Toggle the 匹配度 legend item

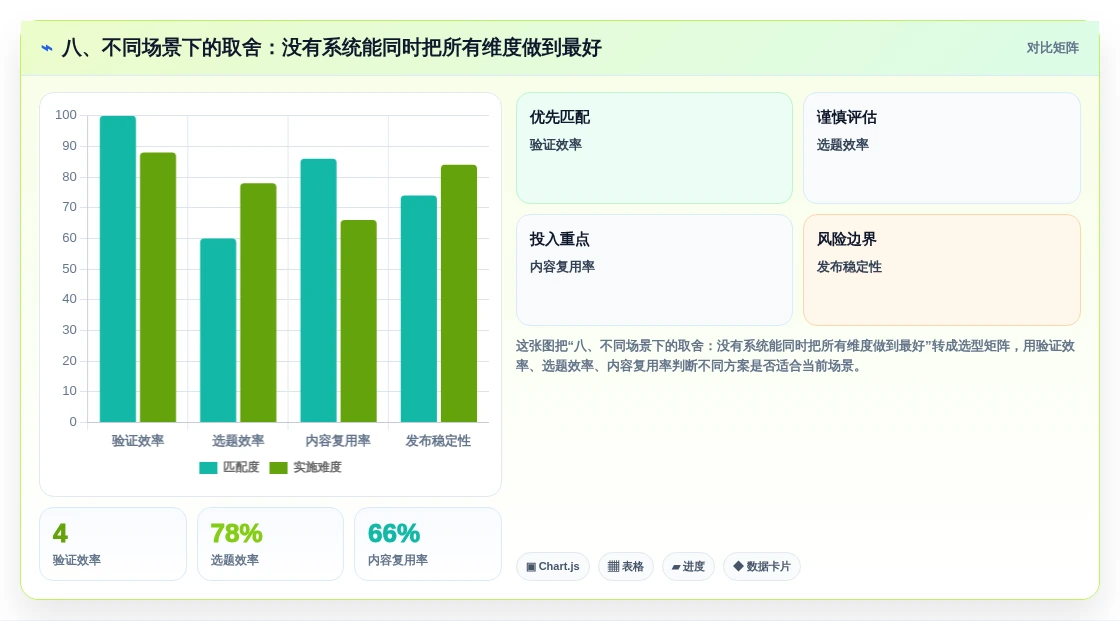click(229, 467)
